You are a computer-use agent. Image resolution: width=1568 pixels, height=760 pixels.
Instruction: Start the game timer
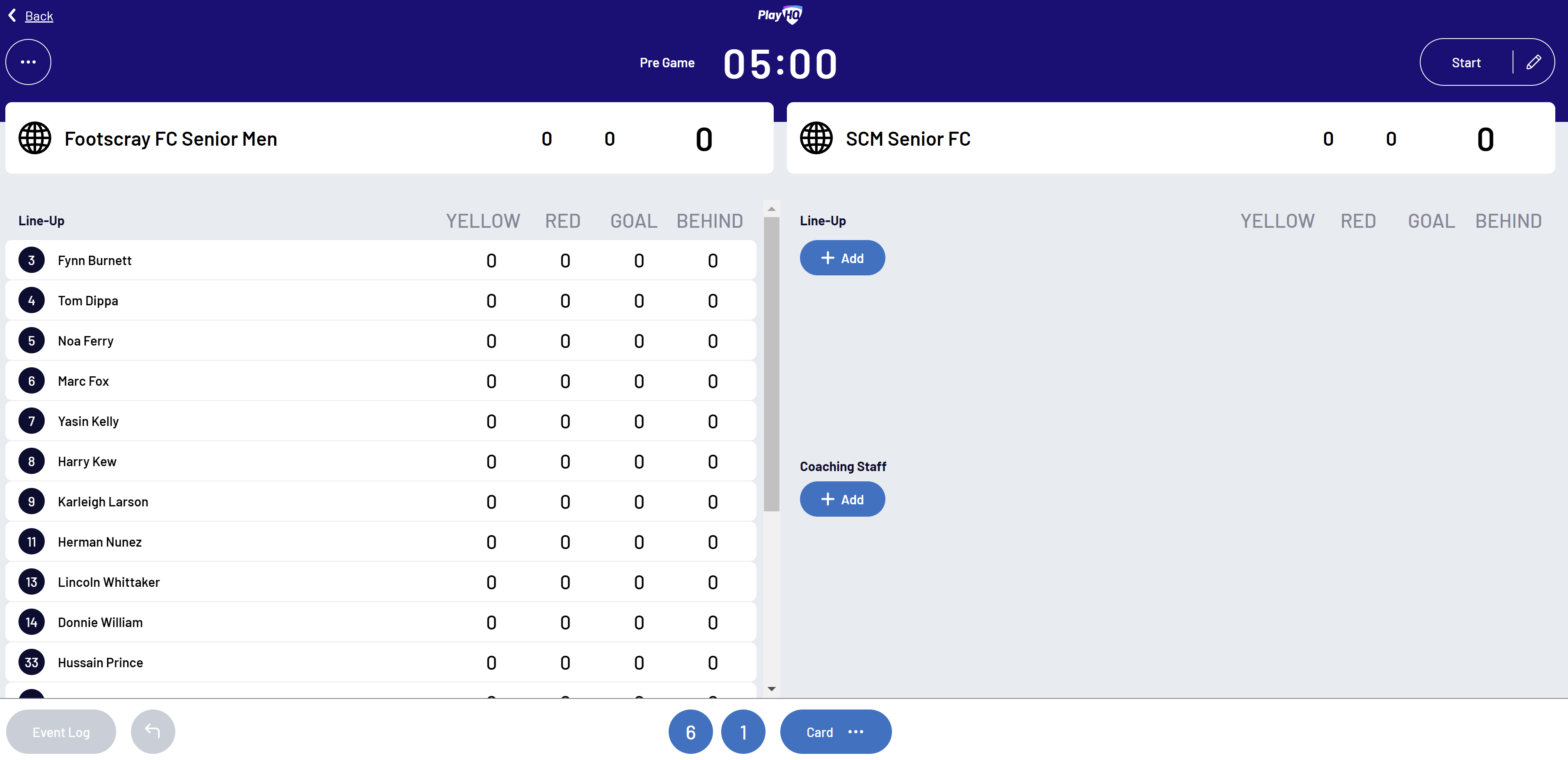(x=1466, y=63)
